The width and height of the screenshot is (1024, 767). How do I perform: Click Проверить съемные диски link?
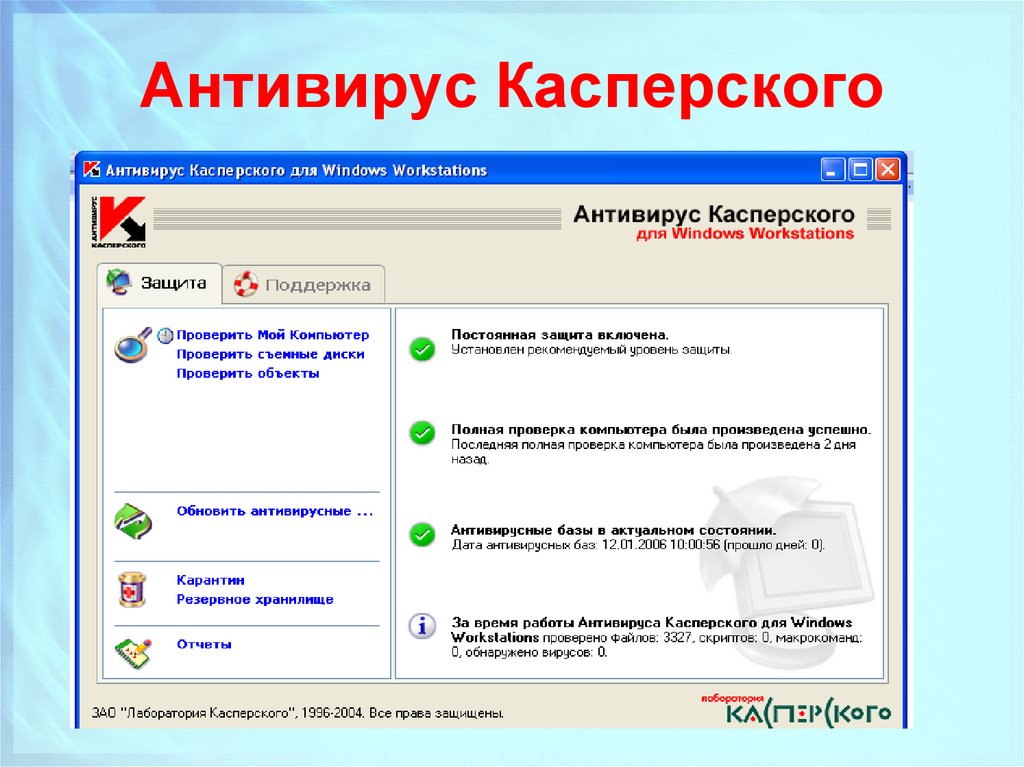click(270, 354)
